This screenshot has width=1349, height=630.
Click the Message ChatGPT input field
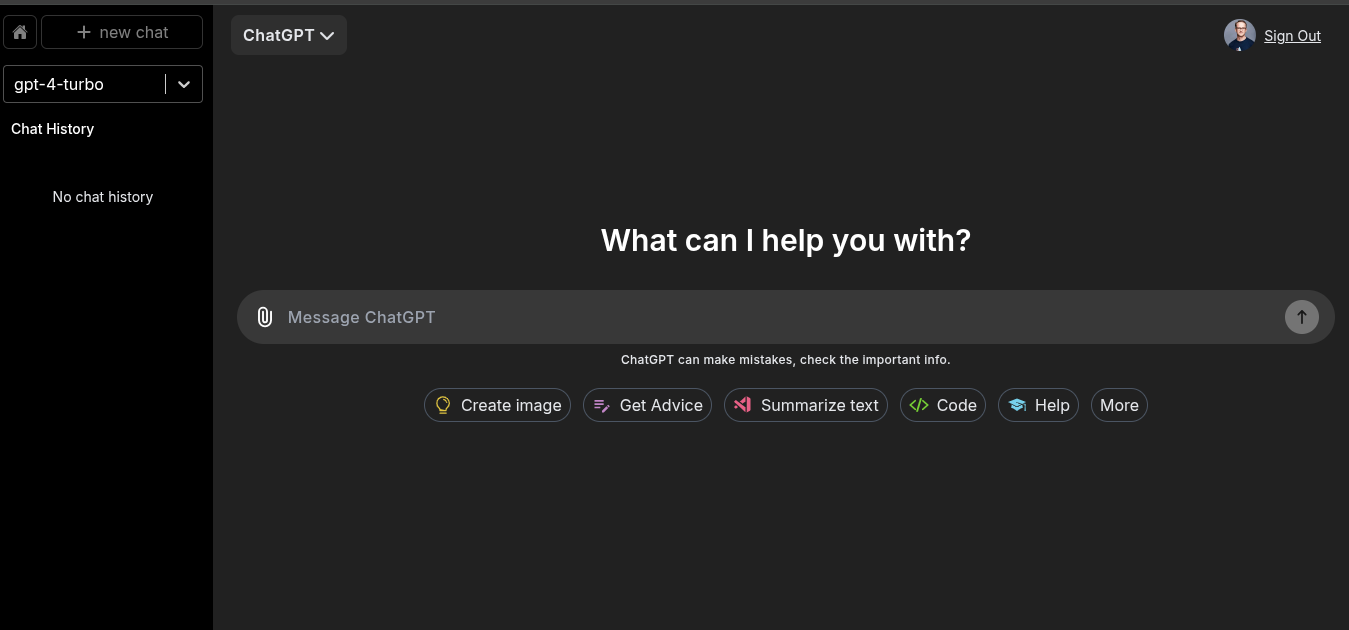coord(700,317)
